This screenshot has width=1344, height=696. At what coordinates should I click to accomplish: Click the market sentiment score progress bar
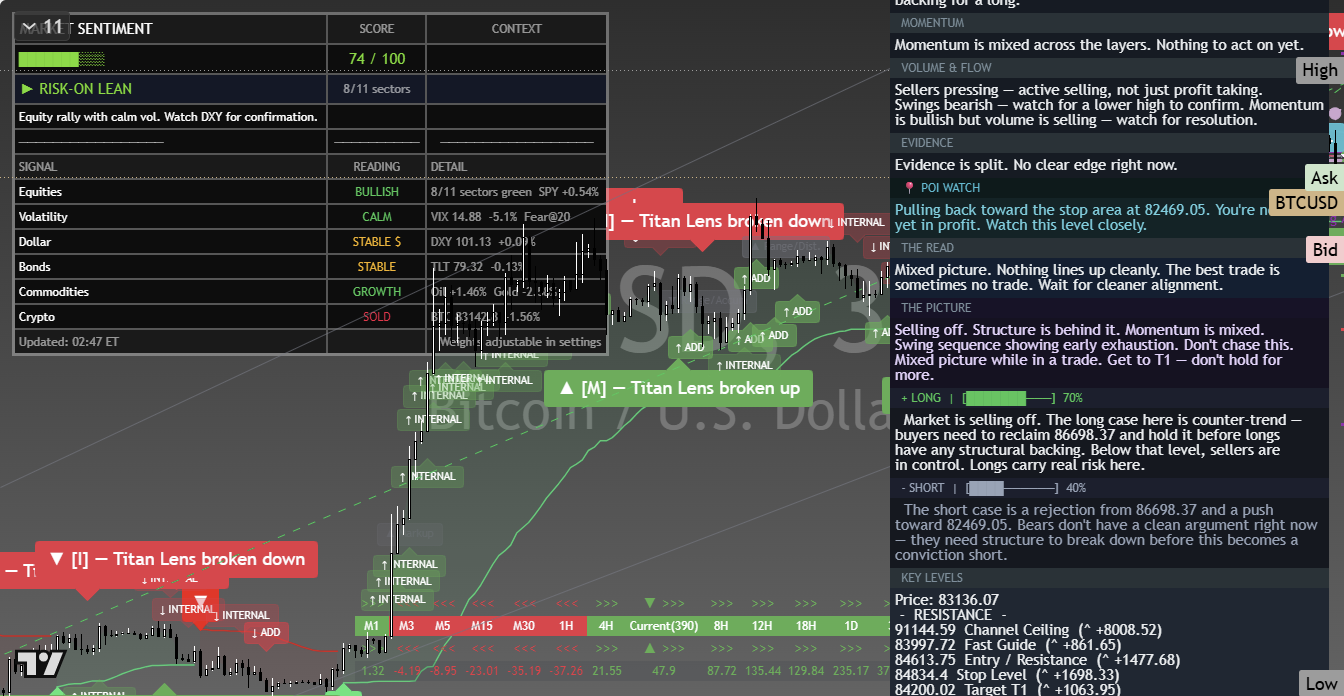point(61,59)
